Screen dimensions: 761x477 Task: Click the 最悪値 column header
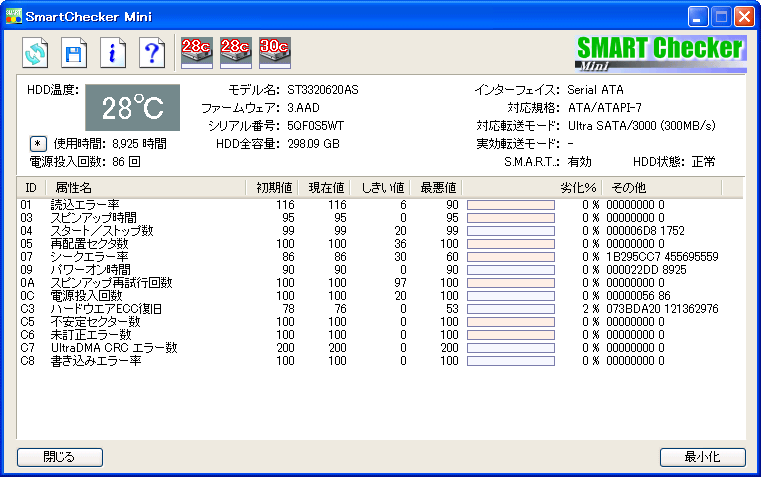436,187
